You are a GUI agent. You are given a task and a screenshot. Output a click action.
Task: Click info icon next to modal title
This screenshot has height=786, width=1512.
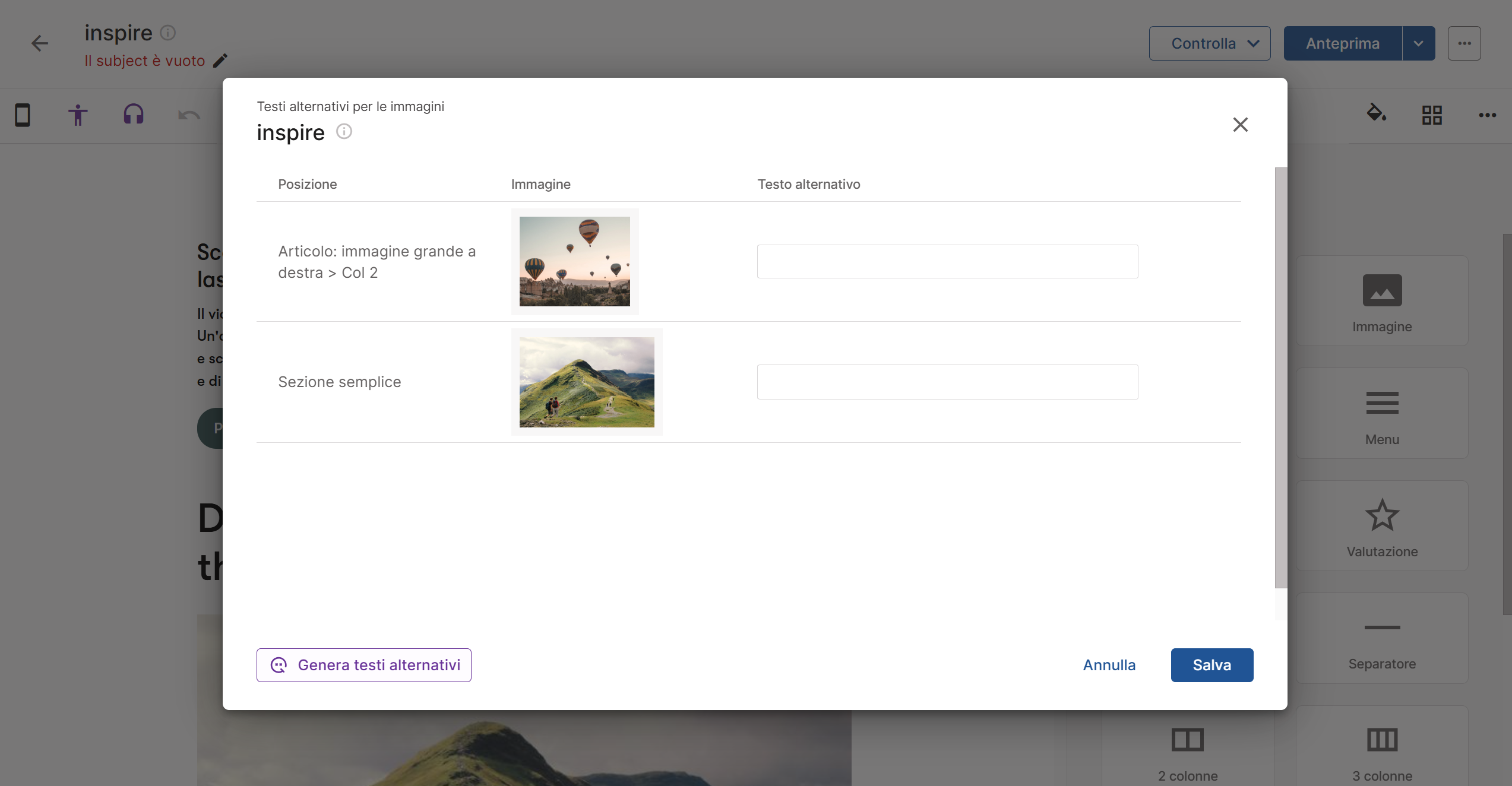point(344,131)
